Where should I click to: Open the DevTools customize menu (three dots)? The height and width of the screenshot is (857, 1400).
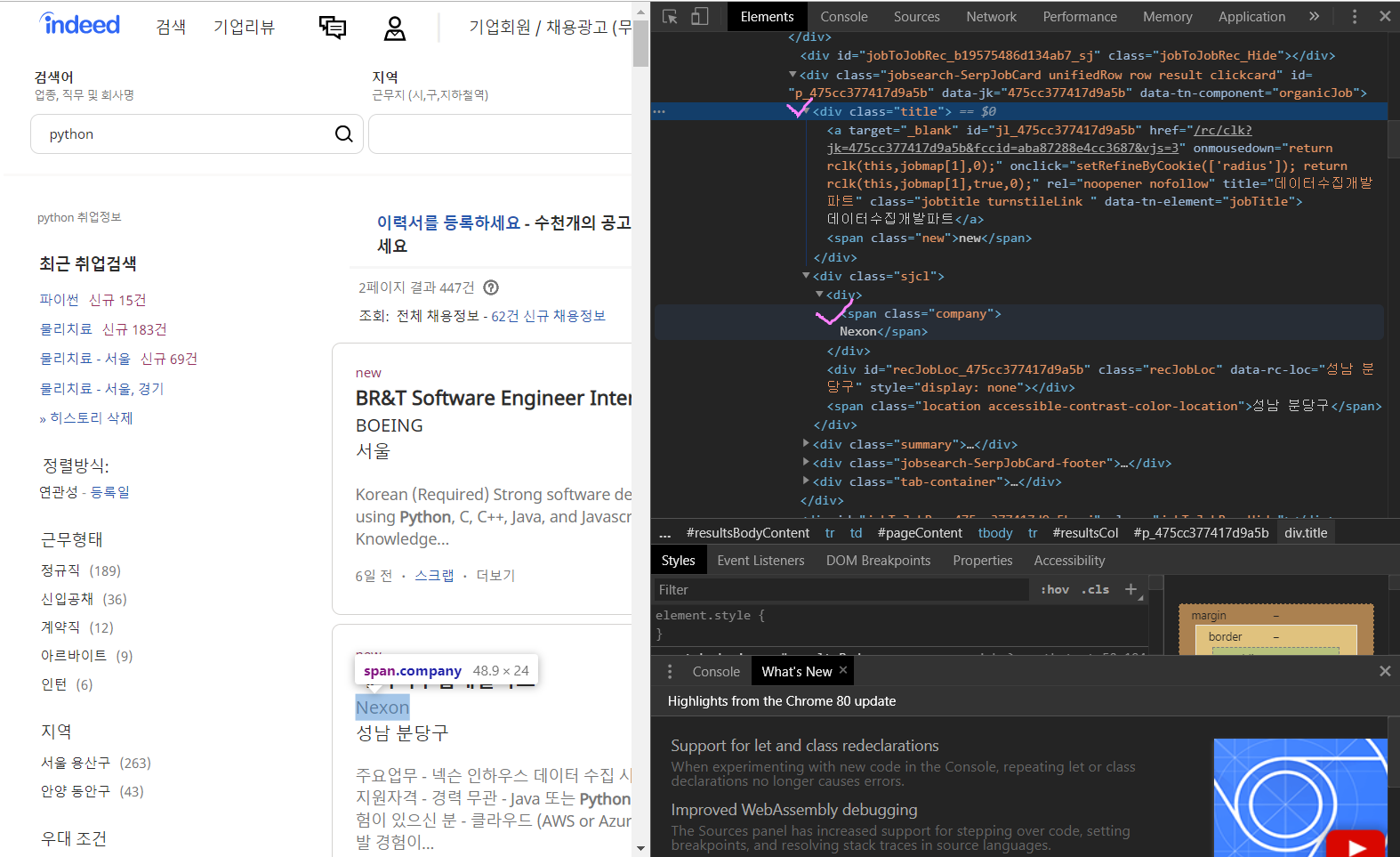pos(1355,17)
